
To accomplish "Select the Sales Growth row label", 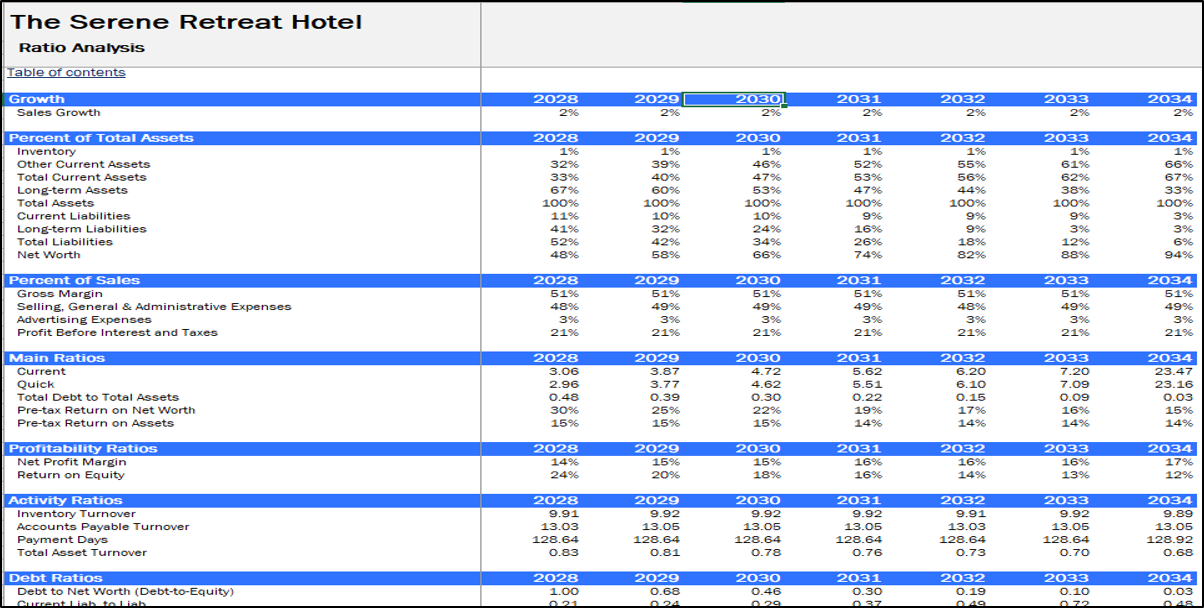I will coord(58,112).
